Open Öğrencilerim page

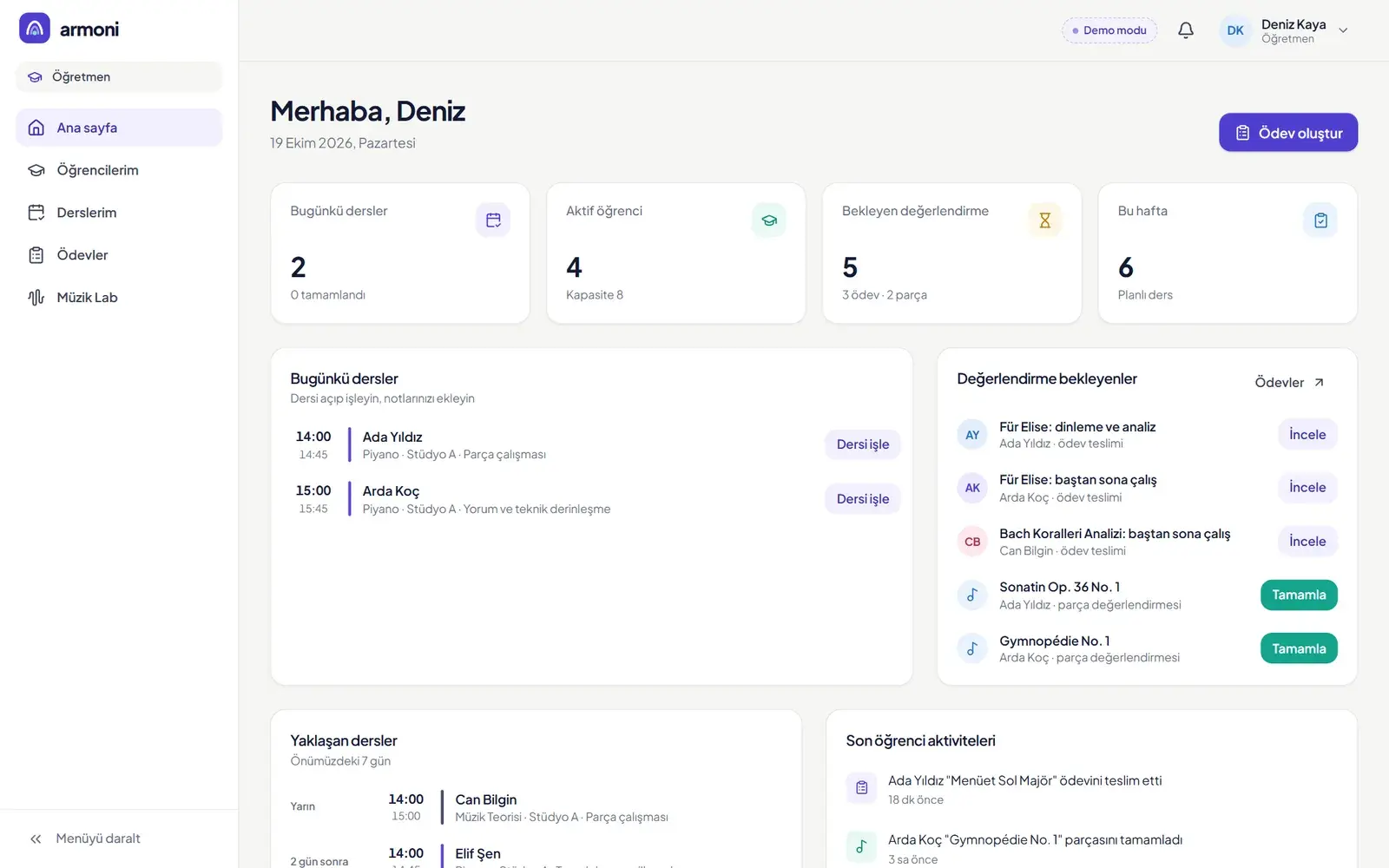119,170
